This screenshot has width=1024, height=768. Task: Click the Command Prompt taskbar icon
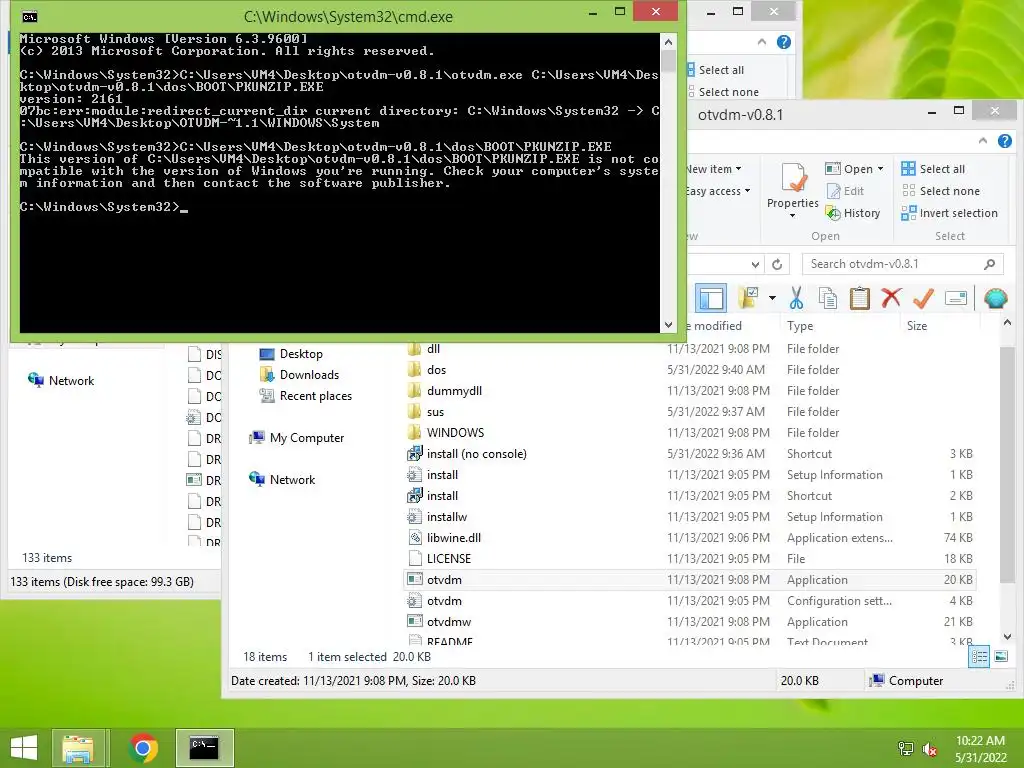pos(204,748)
